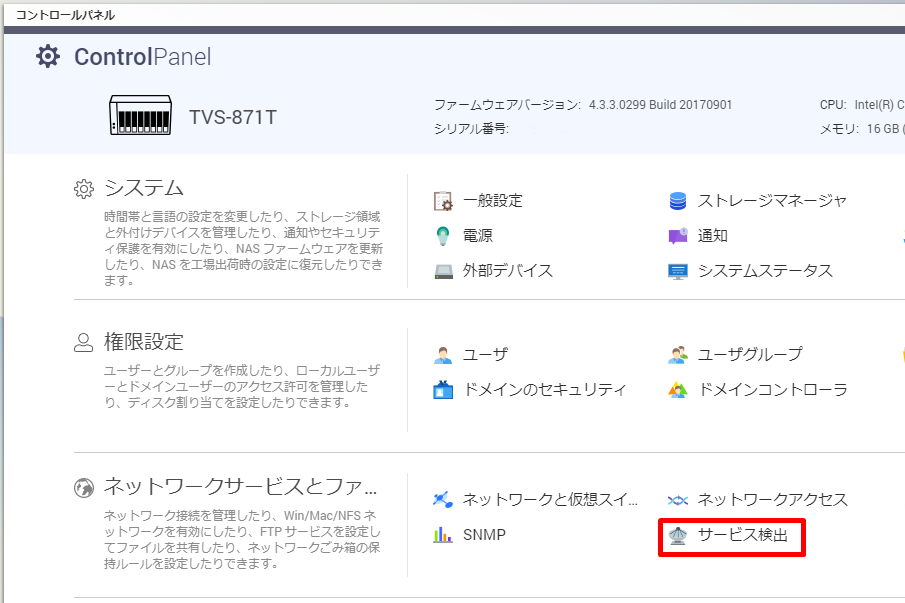
Task: Click the General Settings (一般設定) icon
Action: click(x=444, y=201)
